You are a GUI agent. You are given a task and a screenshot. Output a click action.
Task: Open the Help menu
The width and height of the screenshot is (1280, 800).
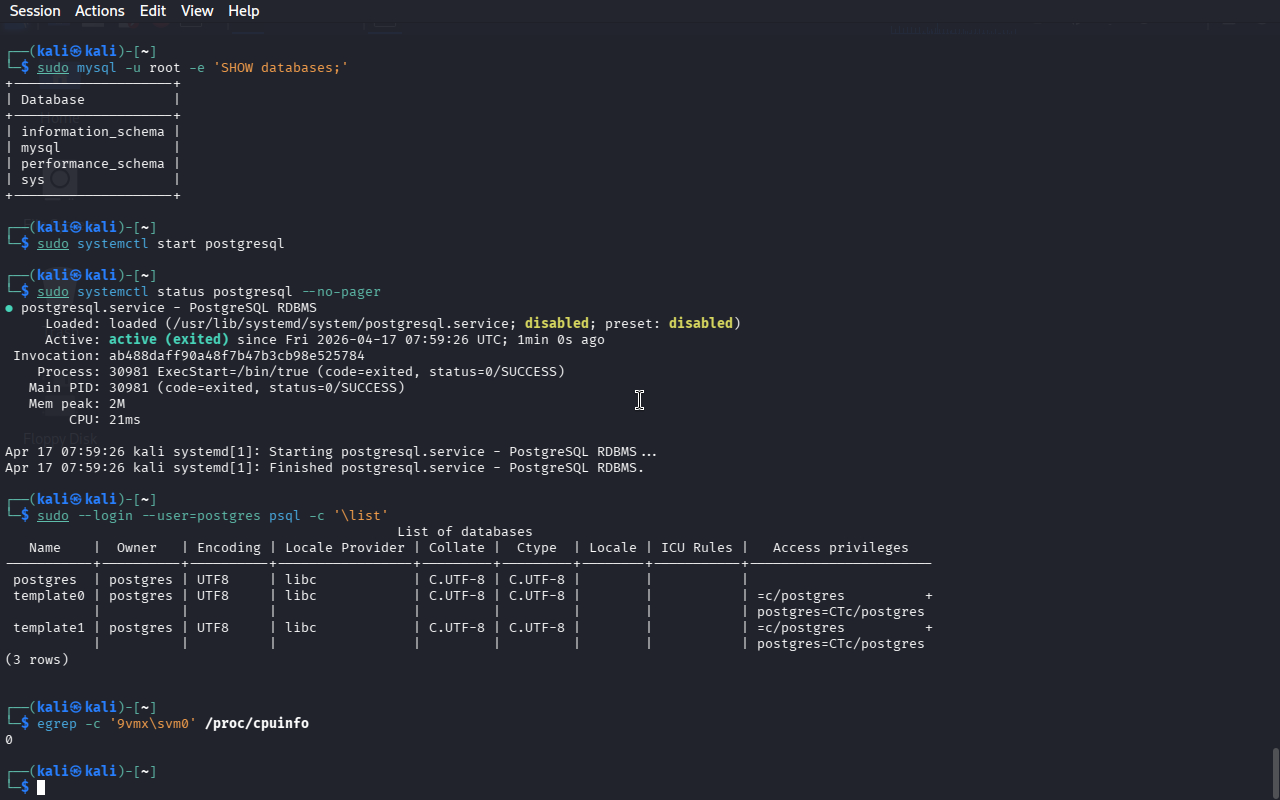[243, 11]
